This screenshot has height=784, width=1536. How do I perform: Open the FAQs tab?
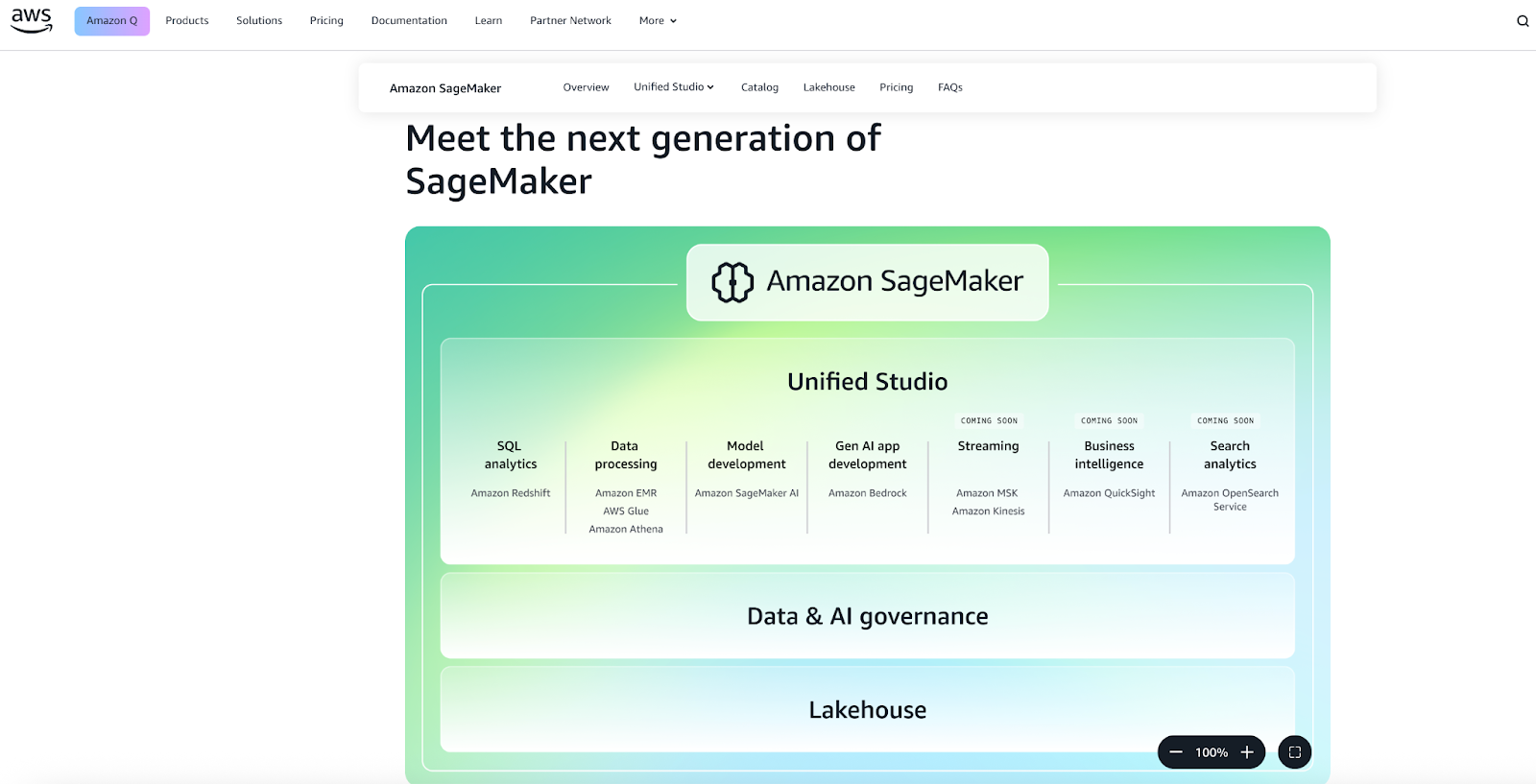click(x=949, y=87)
